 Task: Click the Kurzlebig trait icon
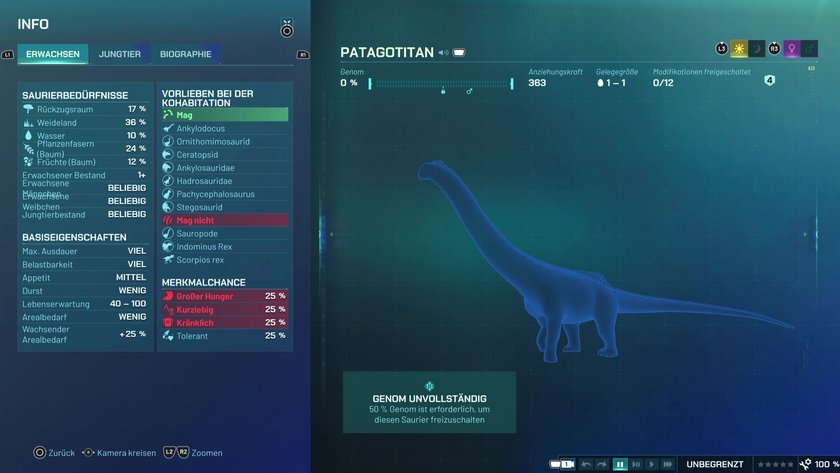[168, 310]
